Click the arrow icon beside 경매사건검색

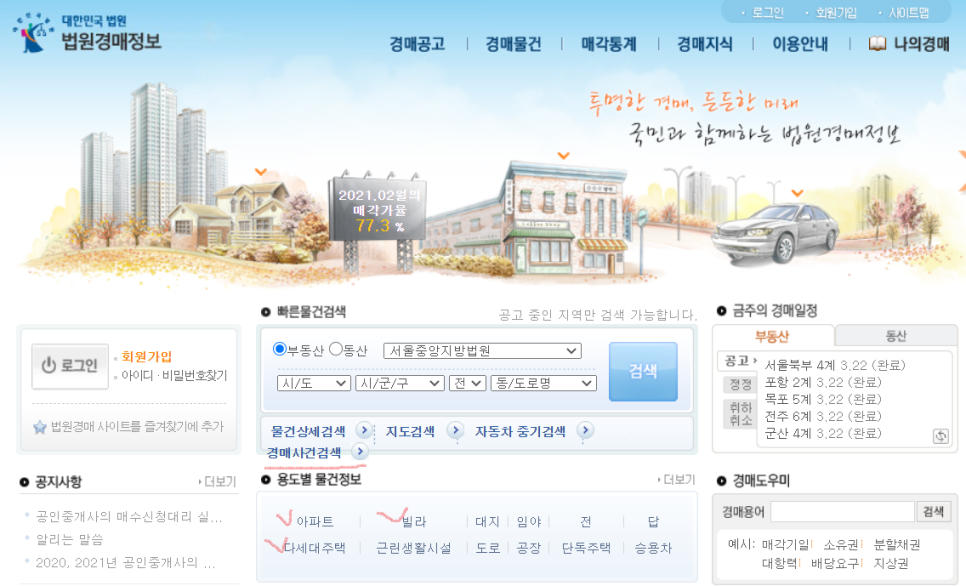click(x=360, y=451)
